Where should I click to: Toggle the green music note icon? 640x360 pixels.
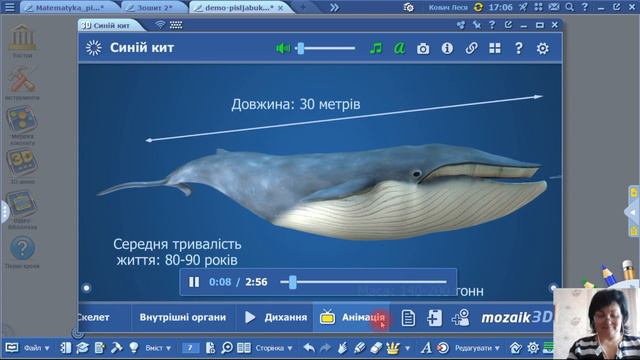tap(376, 49)
